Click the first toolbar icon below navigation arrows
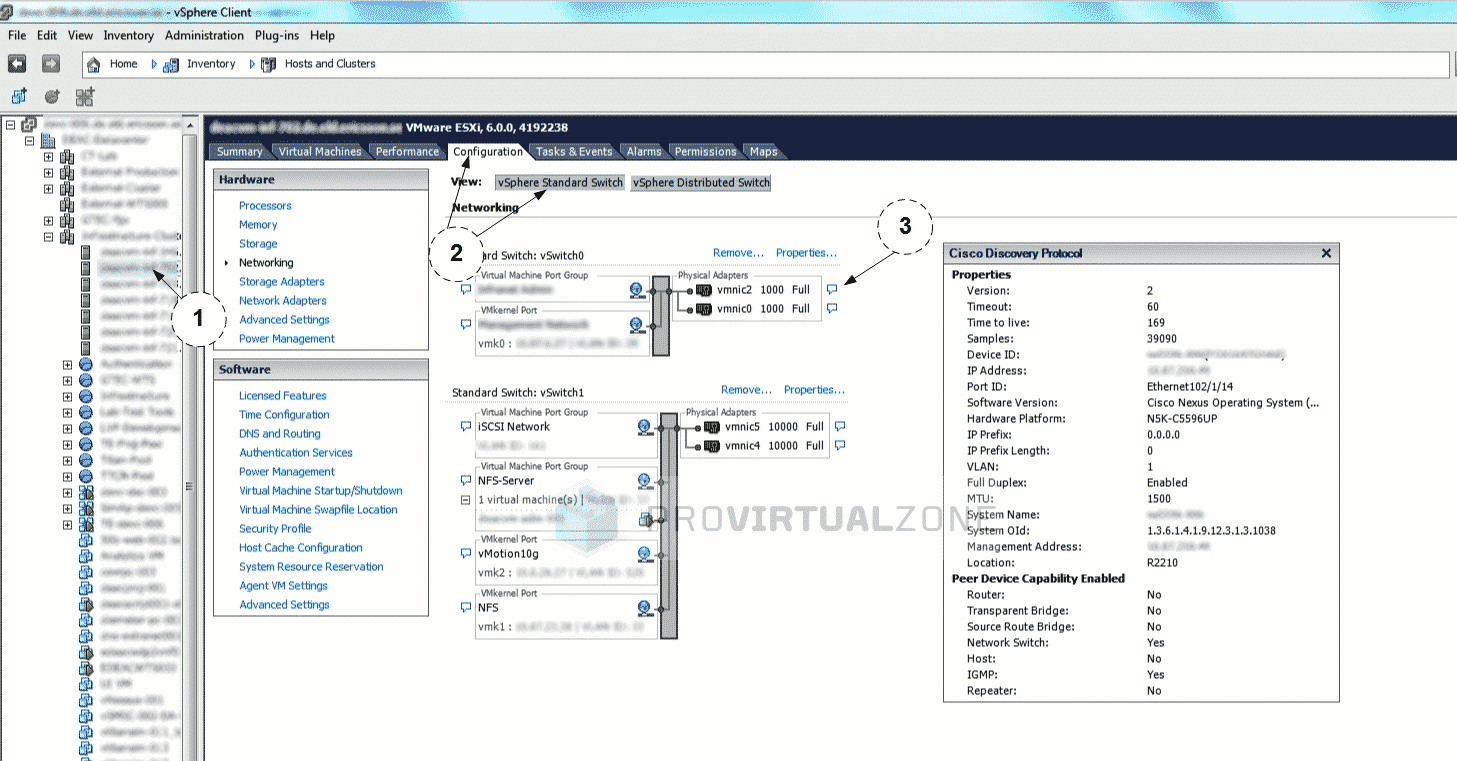 point(19,97)
